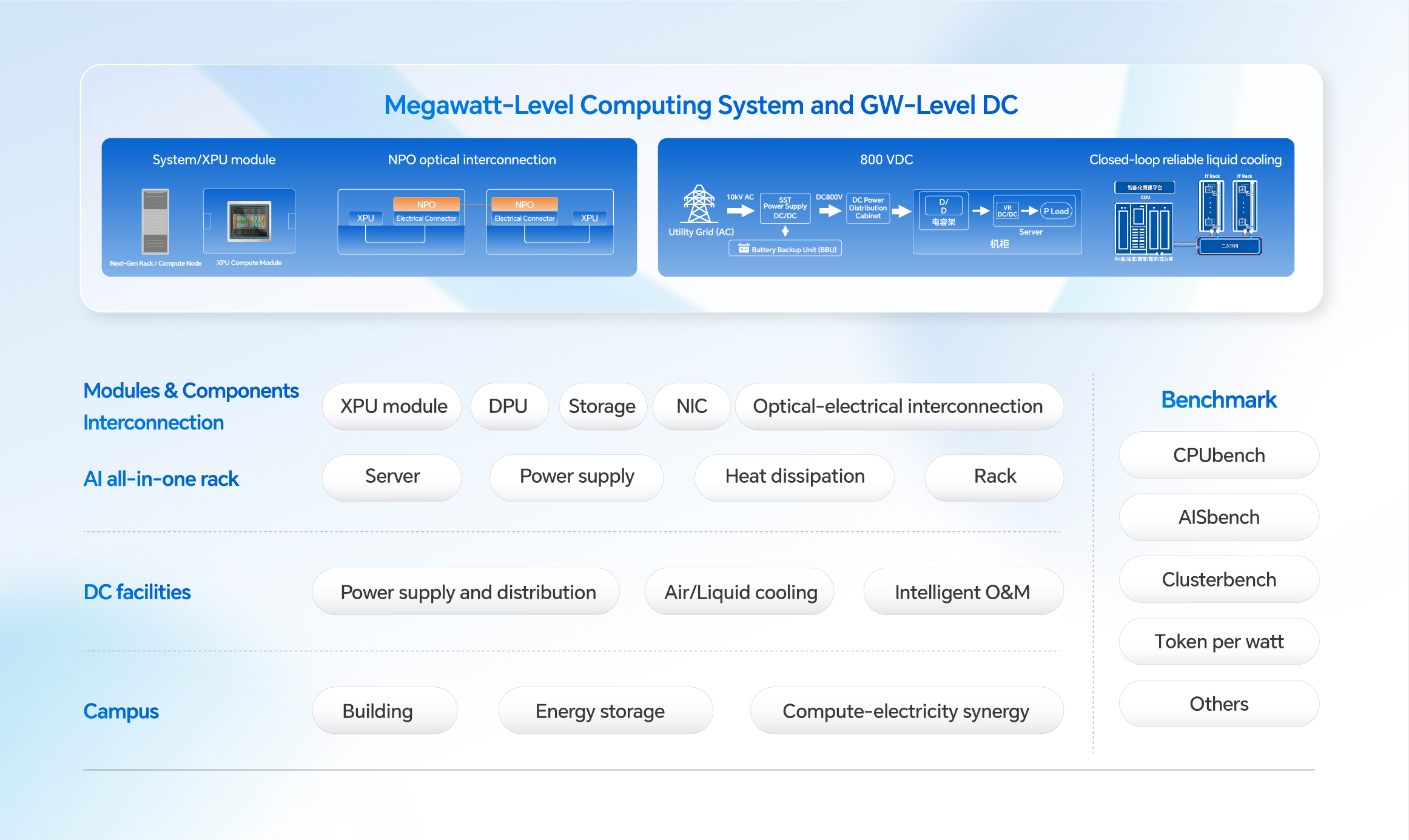Select Compute-electricity synergy

906,711
